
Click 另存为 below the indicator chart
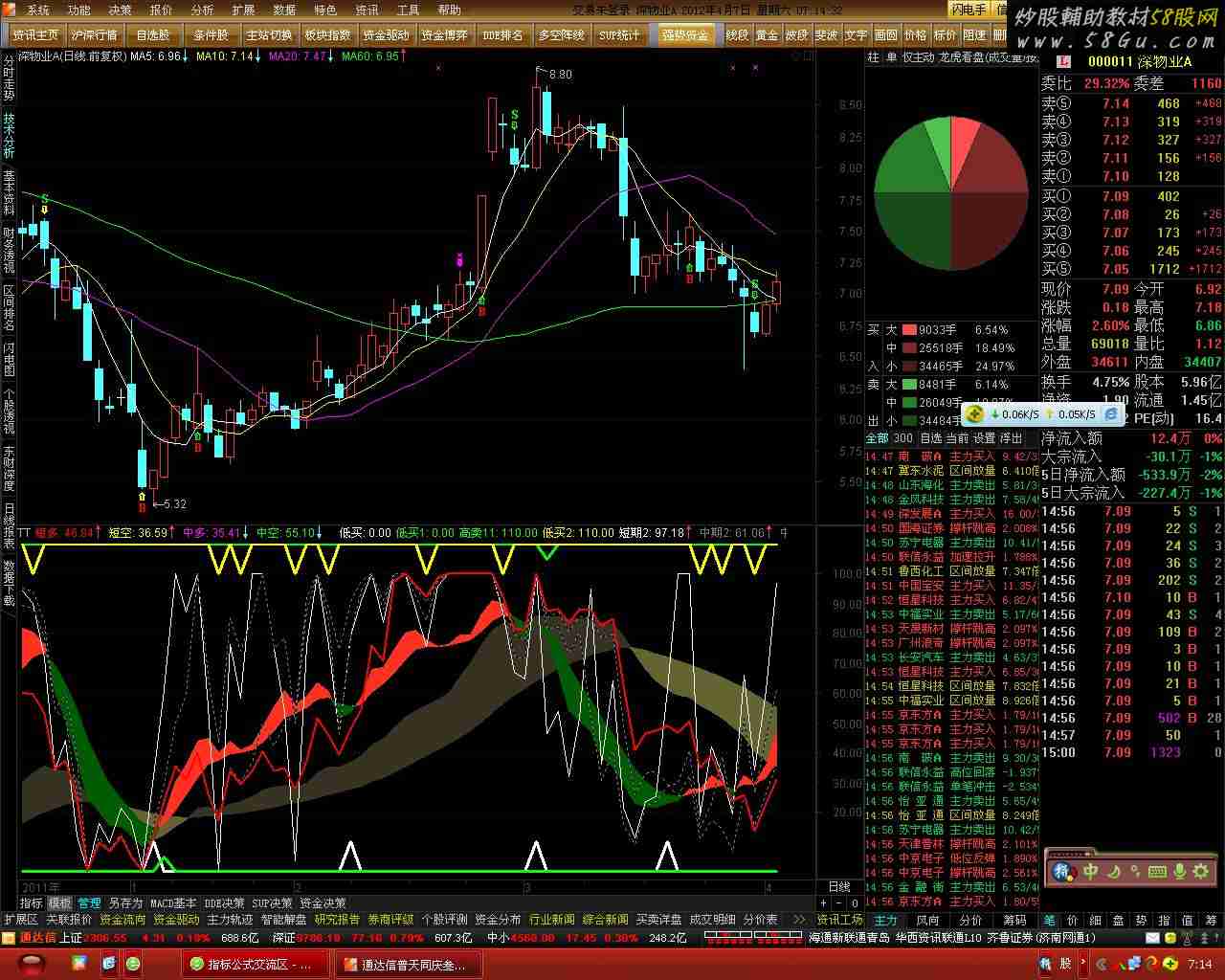point(125,902)
